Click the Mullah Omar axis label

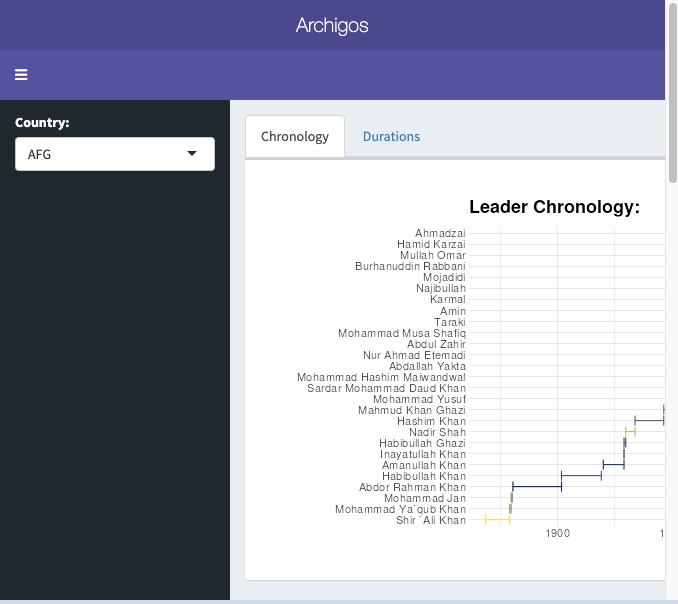(x=432, y=255)
